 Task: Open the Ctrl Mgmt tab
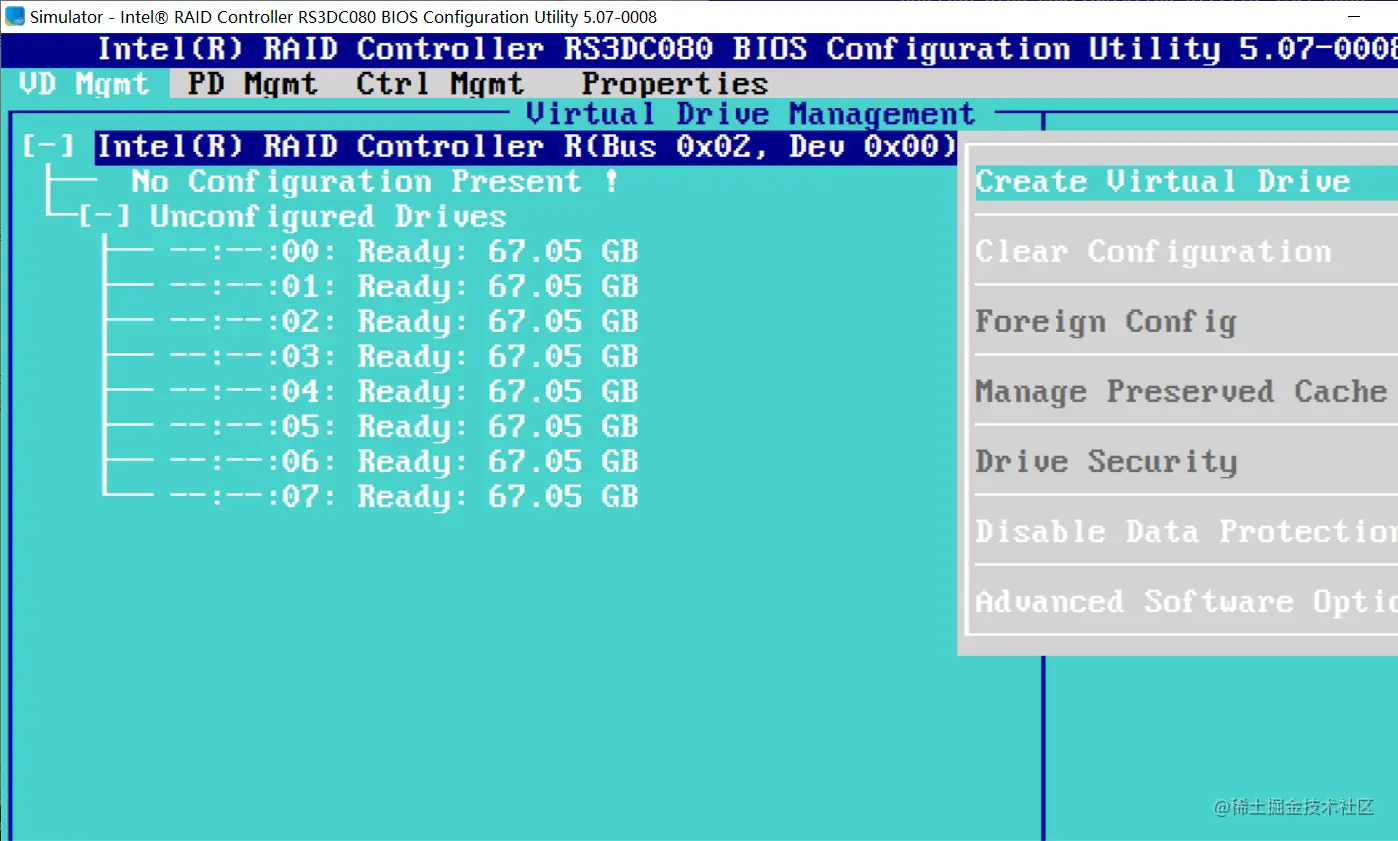[x=439, y=83]
